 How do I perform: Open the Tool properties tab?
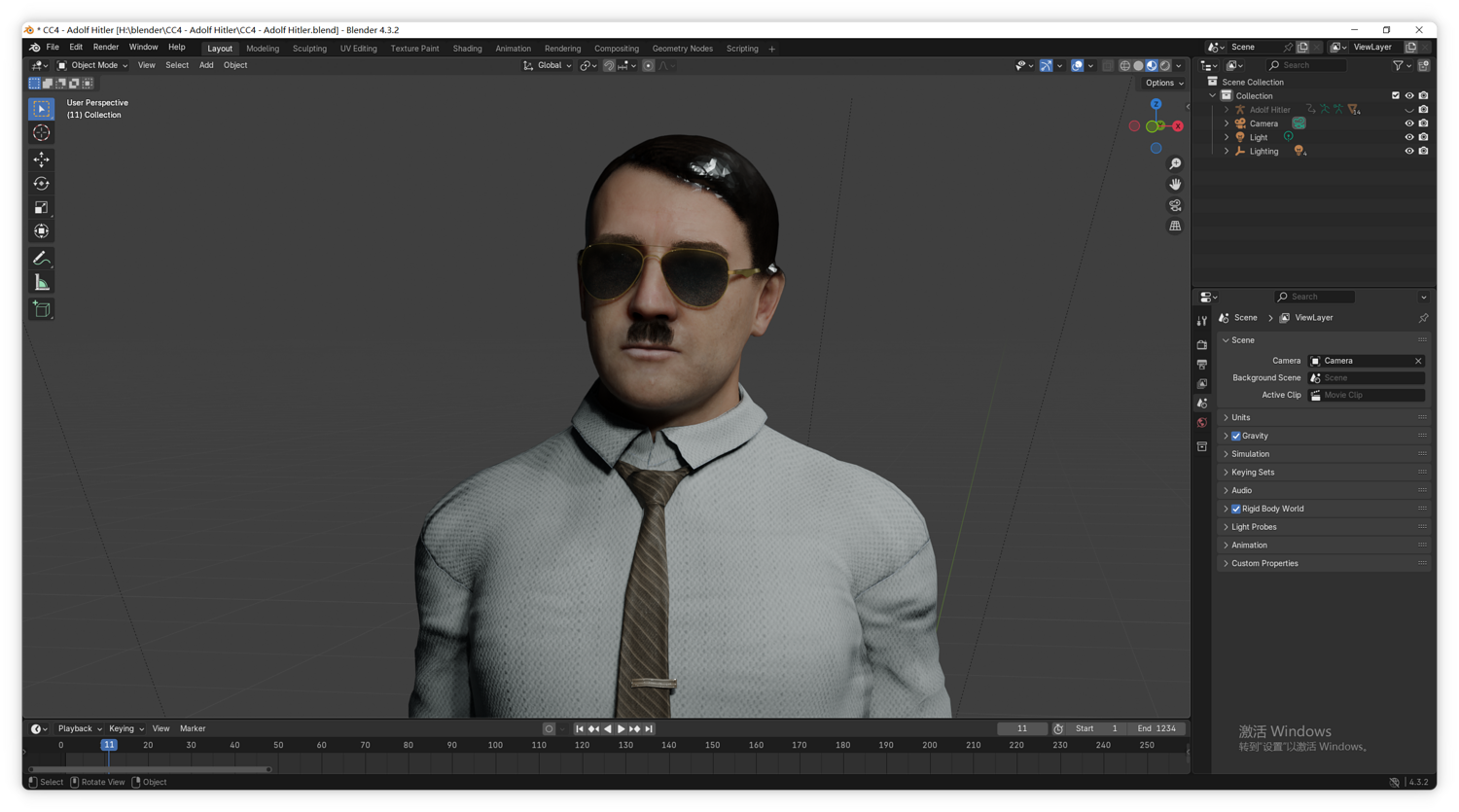point(1202,321)
